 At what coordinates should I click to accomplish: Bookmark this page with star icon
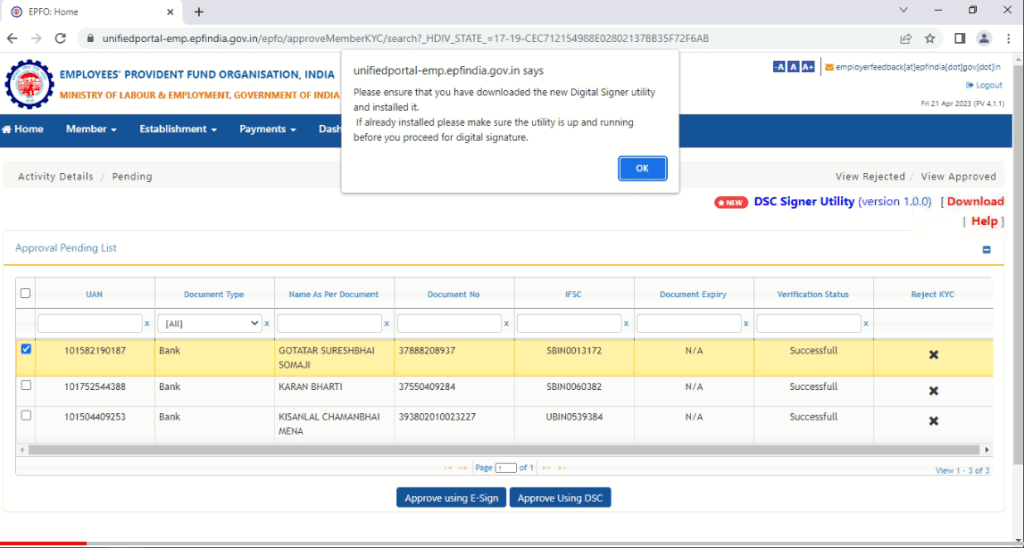(930, 39)
